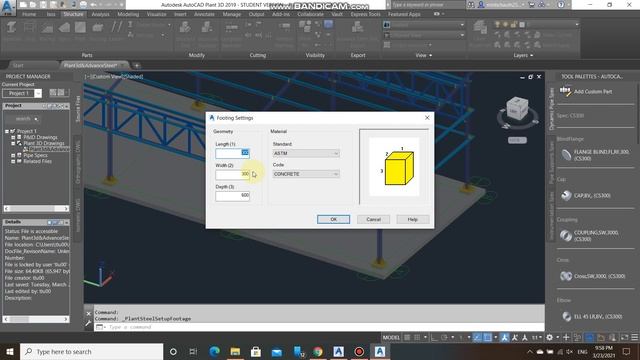The height and width of the screenshot is (360, 640).
Task: Open the Visualize ribbon tab
Action: pos(156,14)
